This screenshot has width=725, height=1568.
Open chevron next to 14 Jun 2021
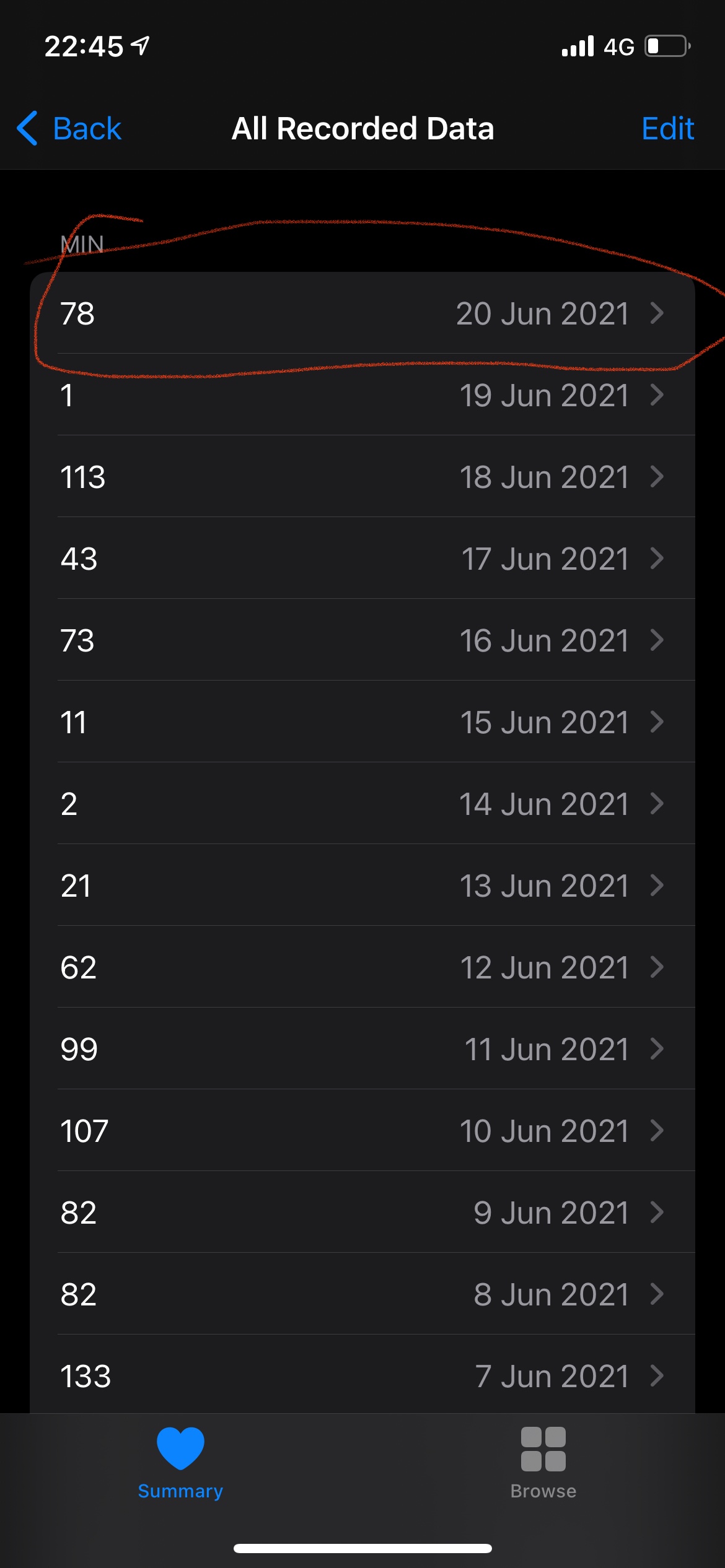click(x=657, y=804)
